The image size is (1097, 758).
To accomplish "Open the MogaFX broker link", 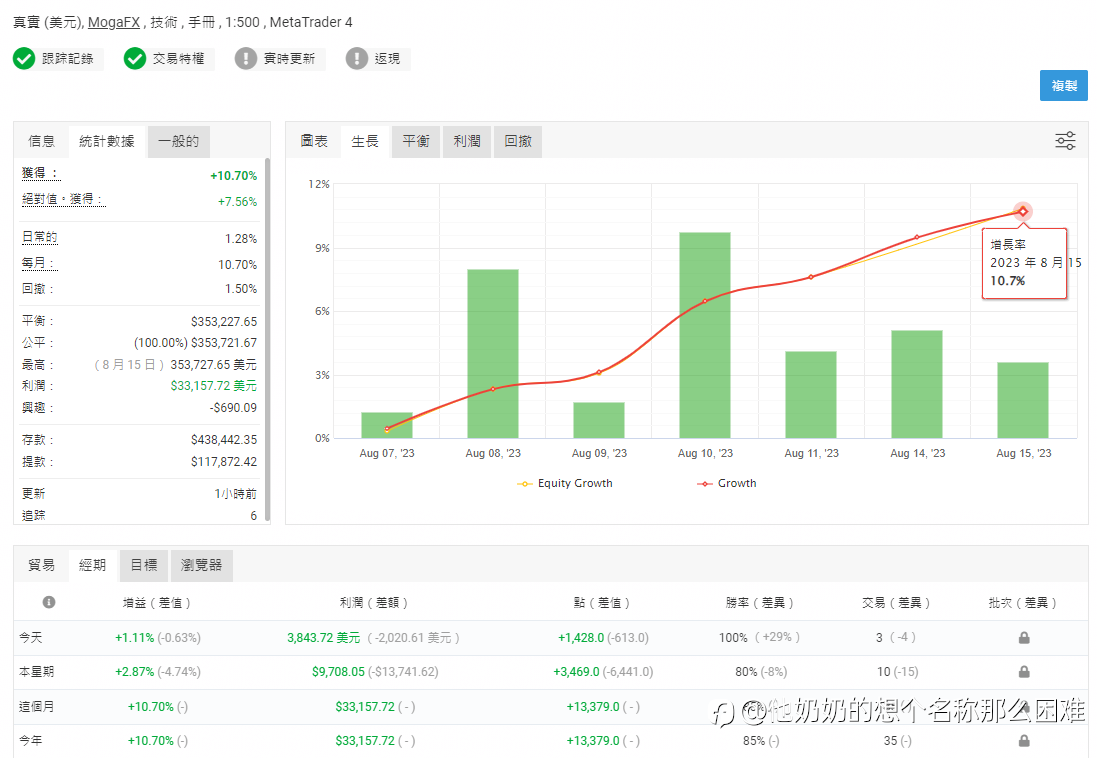I will (x=114, y=22).
